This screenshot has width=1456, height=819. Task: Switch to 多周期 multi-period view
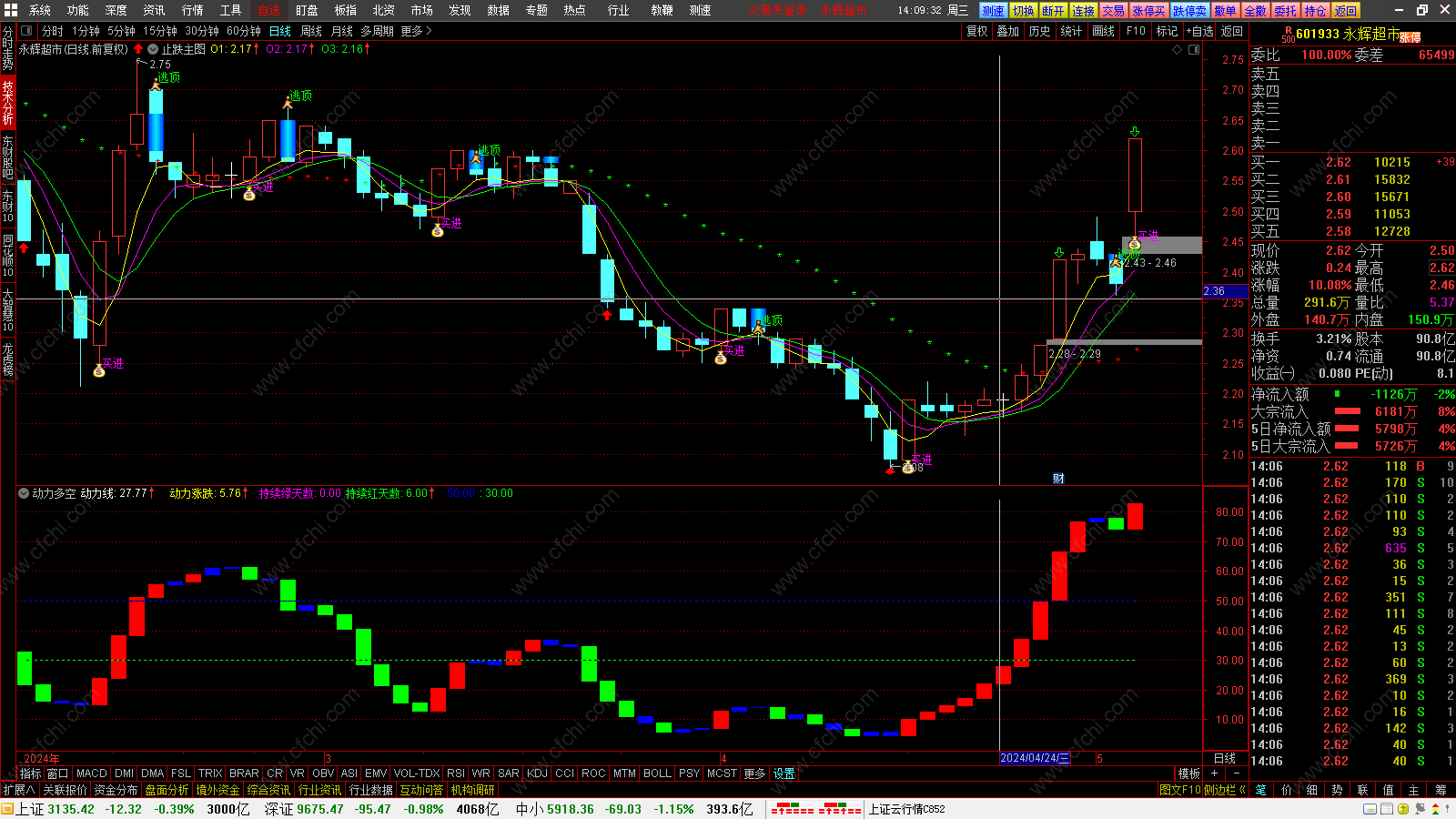tap(378, 31)
